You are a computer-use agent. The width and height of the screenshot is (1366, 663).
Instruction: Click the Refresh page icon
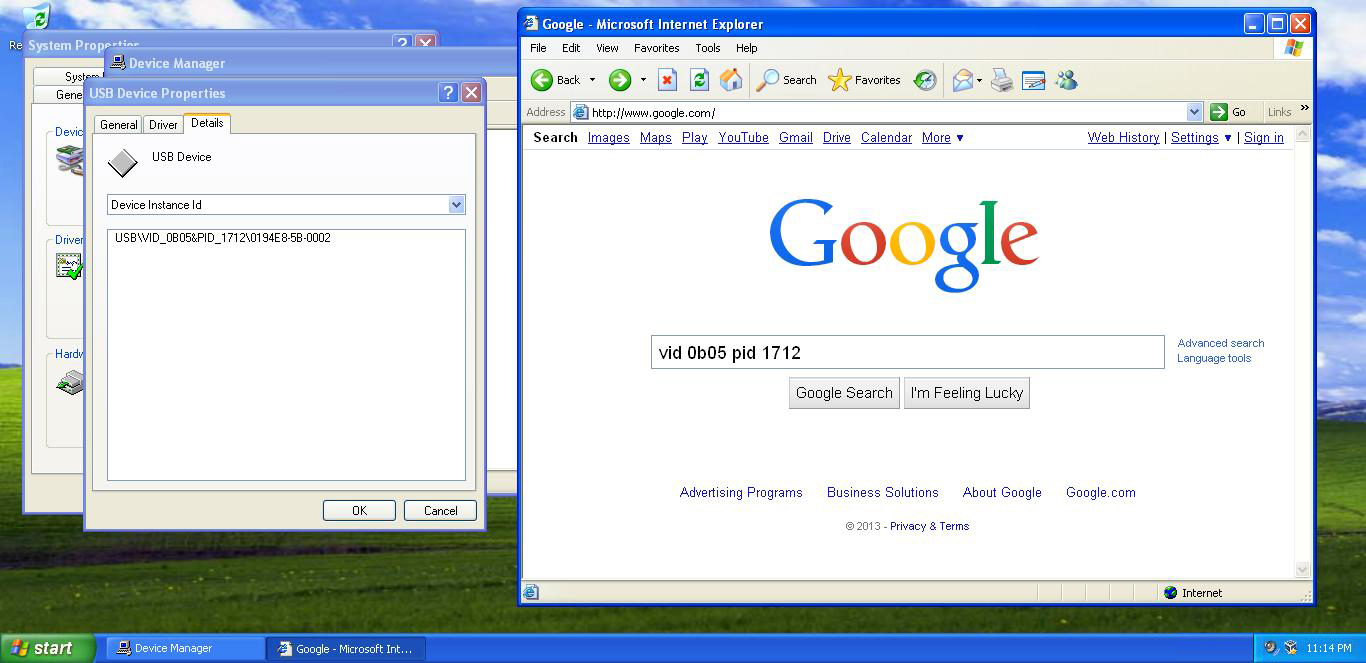click(699, 80)
